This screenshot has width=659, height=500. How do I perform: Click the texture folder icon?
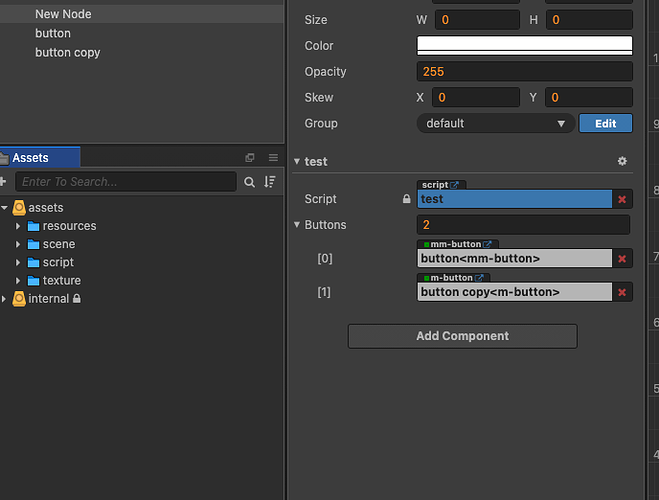[x=33, y=281]
